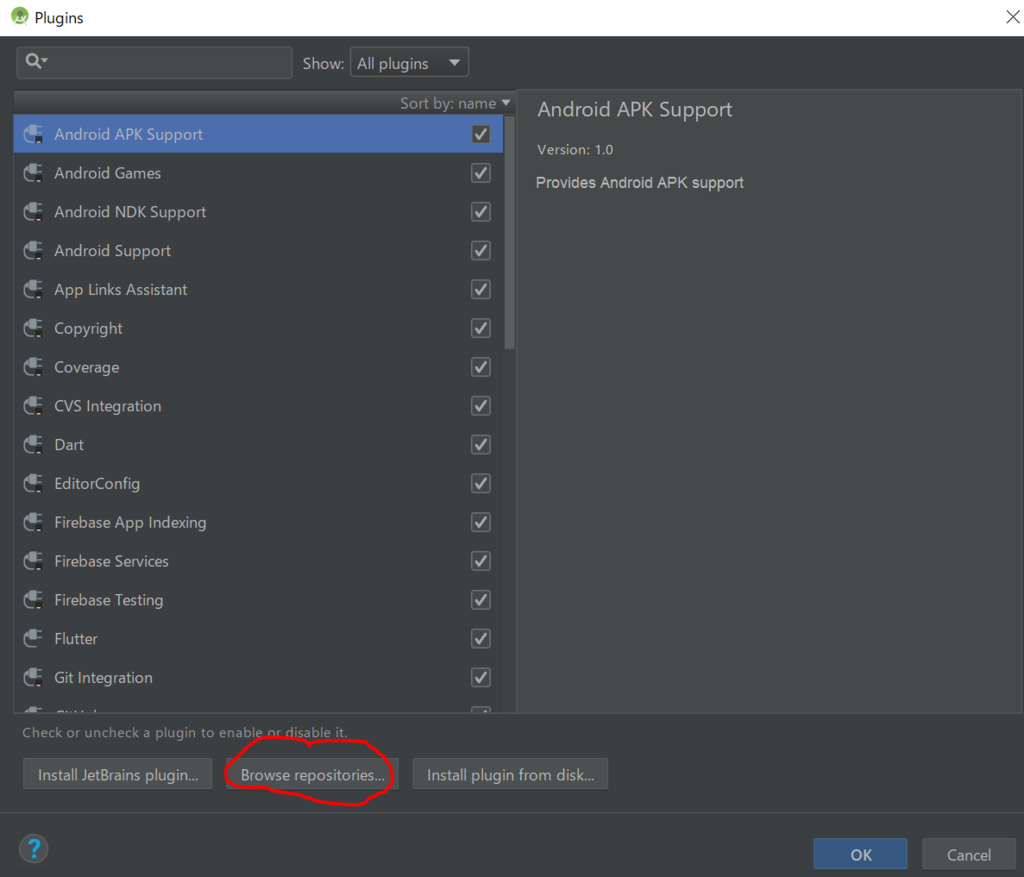Disable the Android APK Support plugin checkbox
Screen dimensions: 1024x877
pyautogui.click(x=481, y=135)
